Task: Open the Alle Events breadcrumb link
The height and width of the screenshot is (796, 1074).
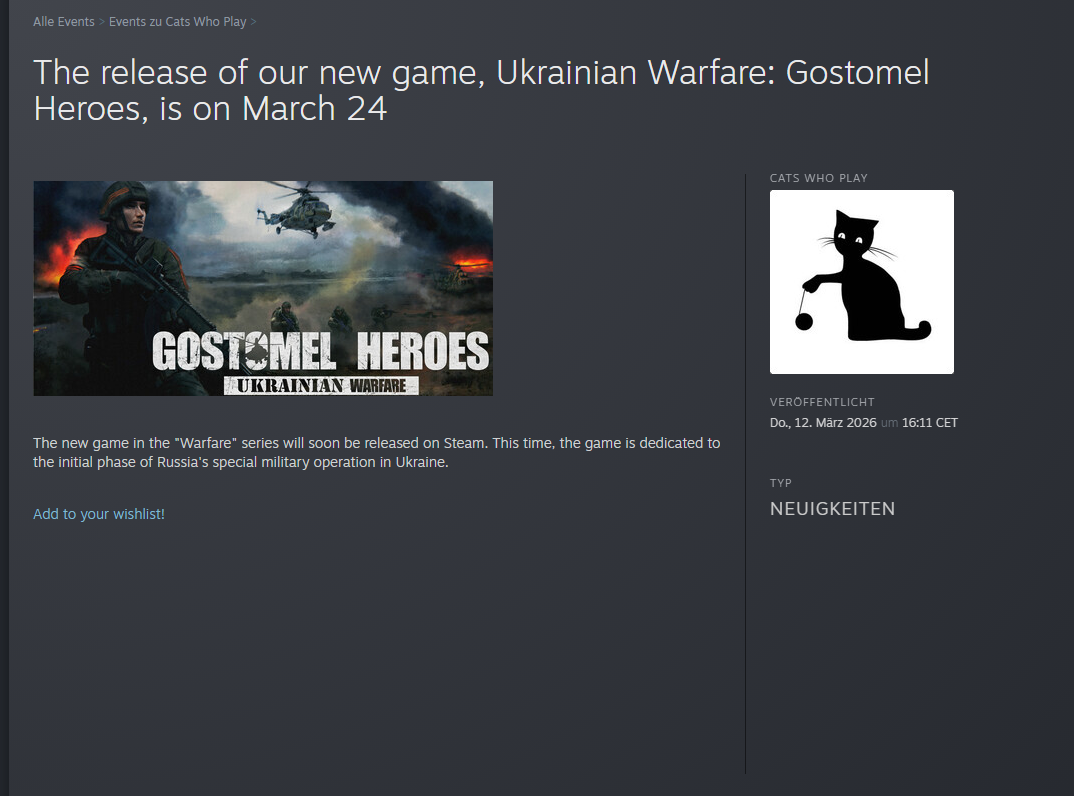Action: click(x=64, y=22)
